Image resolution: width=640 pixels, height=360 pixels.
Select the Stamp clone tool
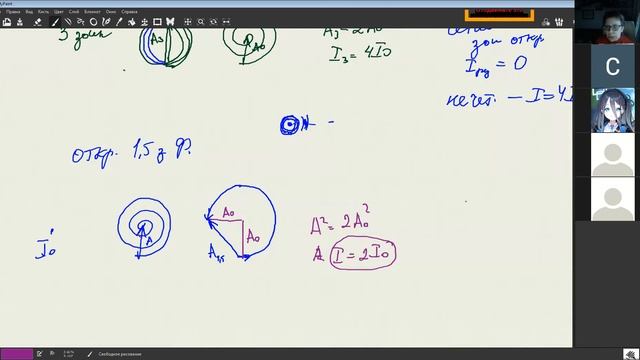tap(144, 22)
